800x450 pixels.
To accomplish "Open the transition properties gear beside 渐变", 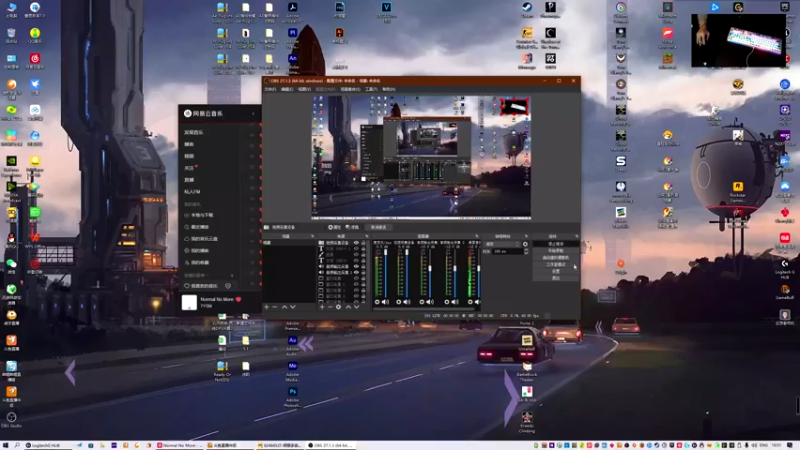I will pos(526,244).
